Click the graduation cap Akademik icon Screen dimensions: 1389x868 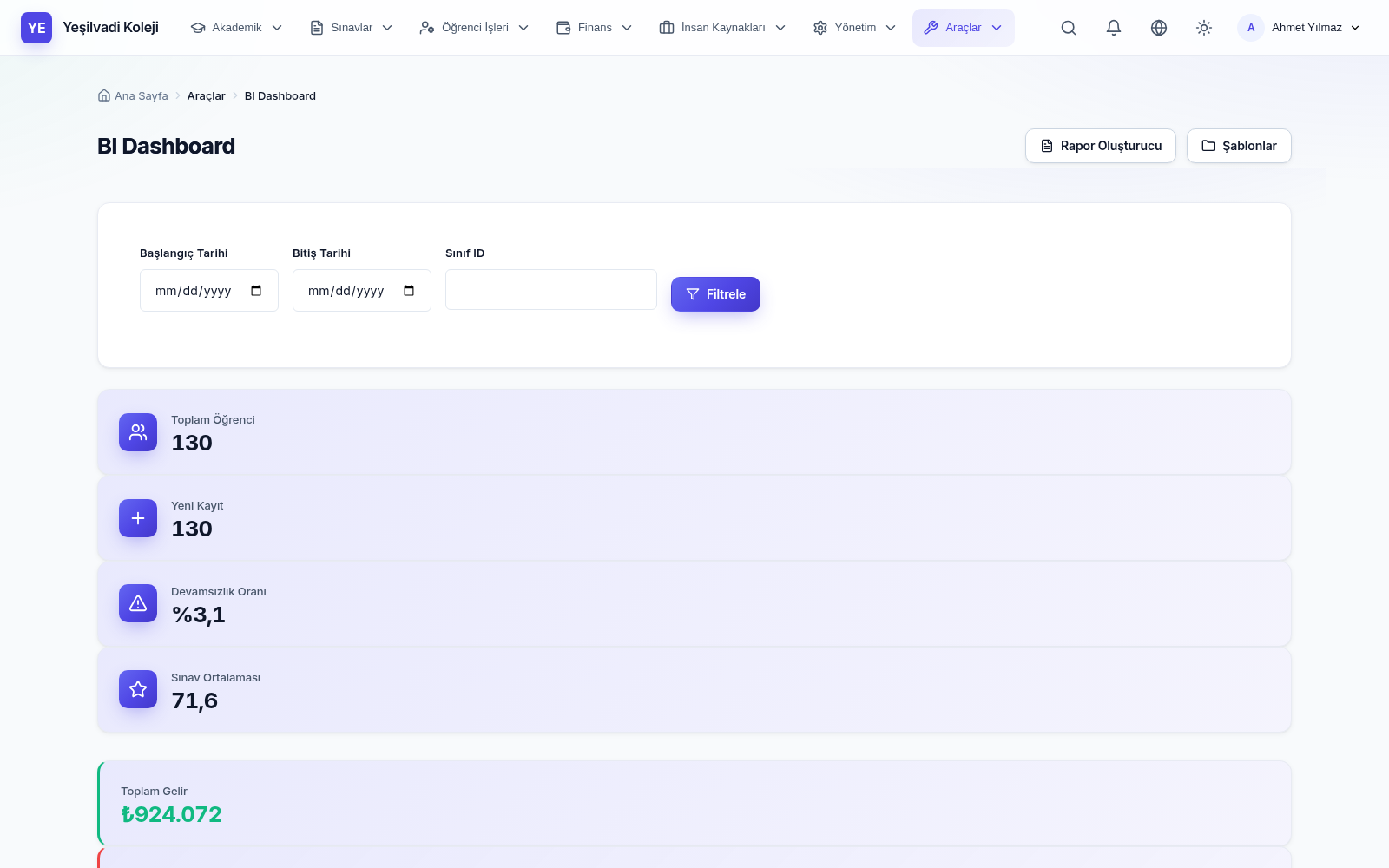click(x=198, y=28)
